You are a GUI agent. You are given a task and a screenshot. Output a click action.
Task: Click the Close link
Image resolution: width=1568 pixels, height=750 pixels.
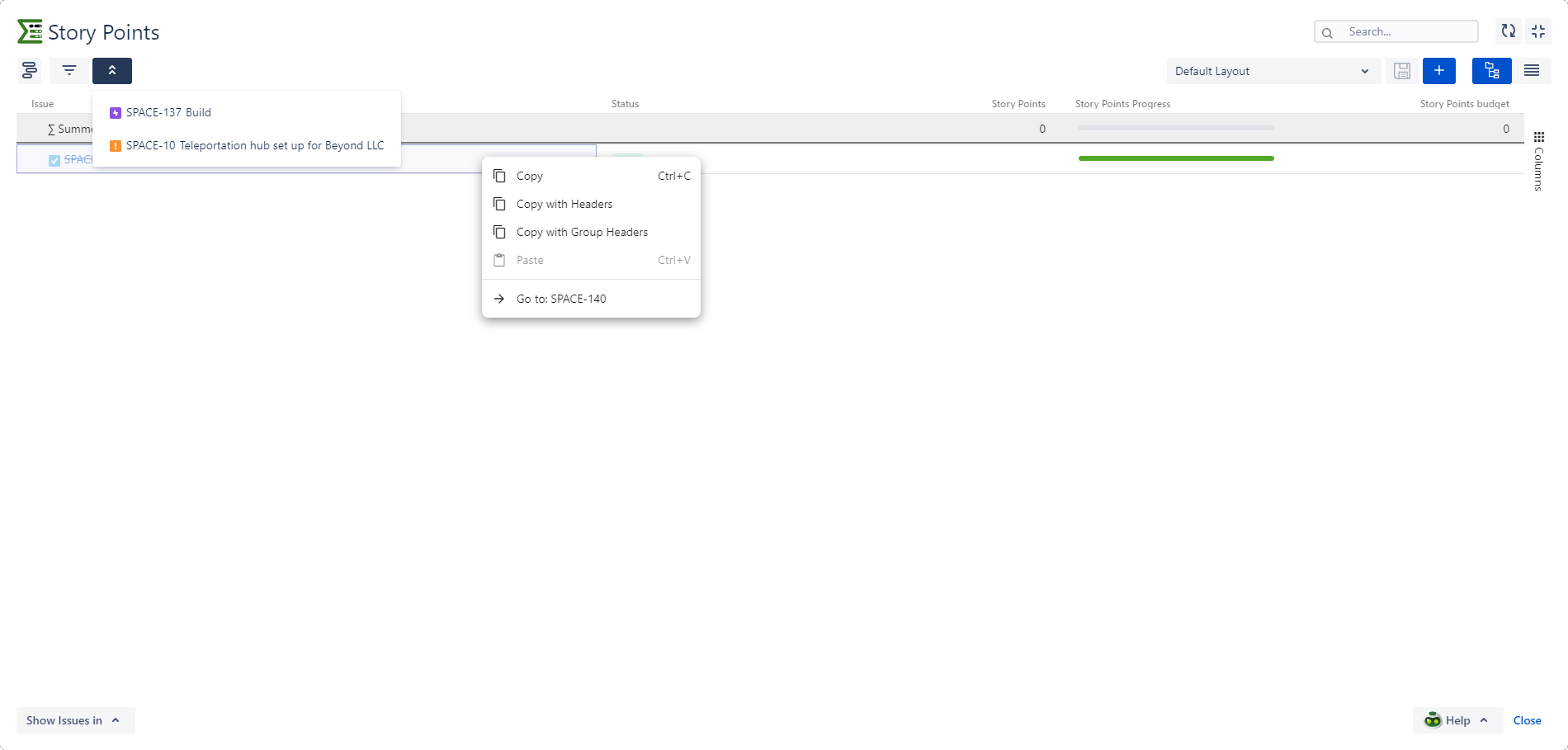point(1527,720)
